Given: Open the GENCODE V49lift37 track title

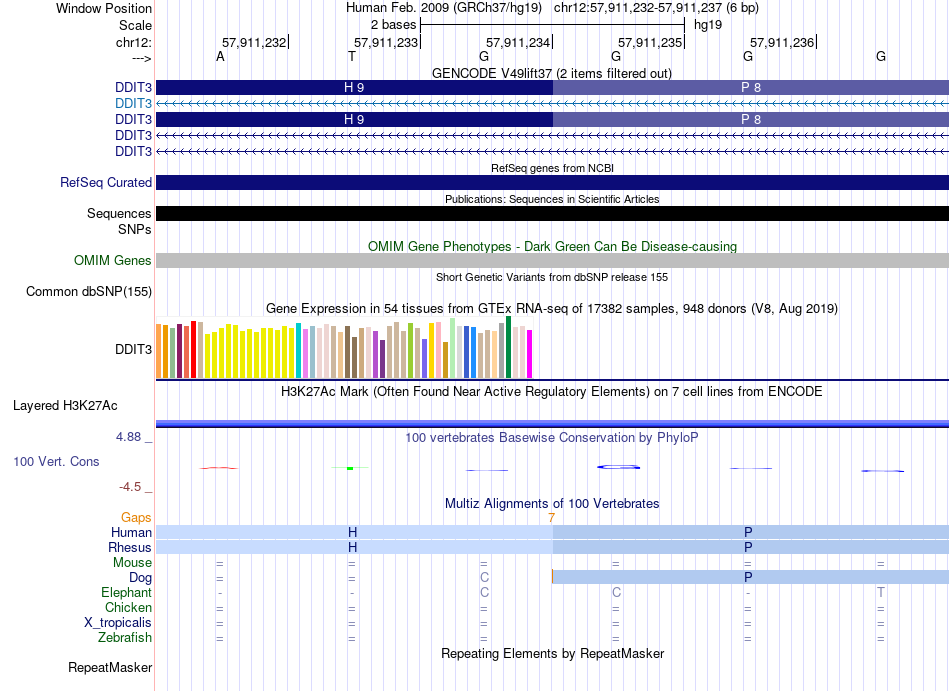Looking at the screenshot, I should (552, 73).
